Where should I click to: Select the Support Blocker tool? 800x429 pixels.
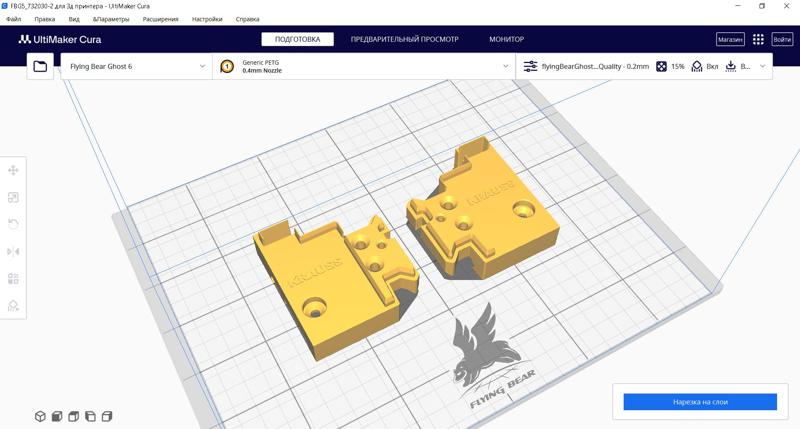[x=13, y=306]
